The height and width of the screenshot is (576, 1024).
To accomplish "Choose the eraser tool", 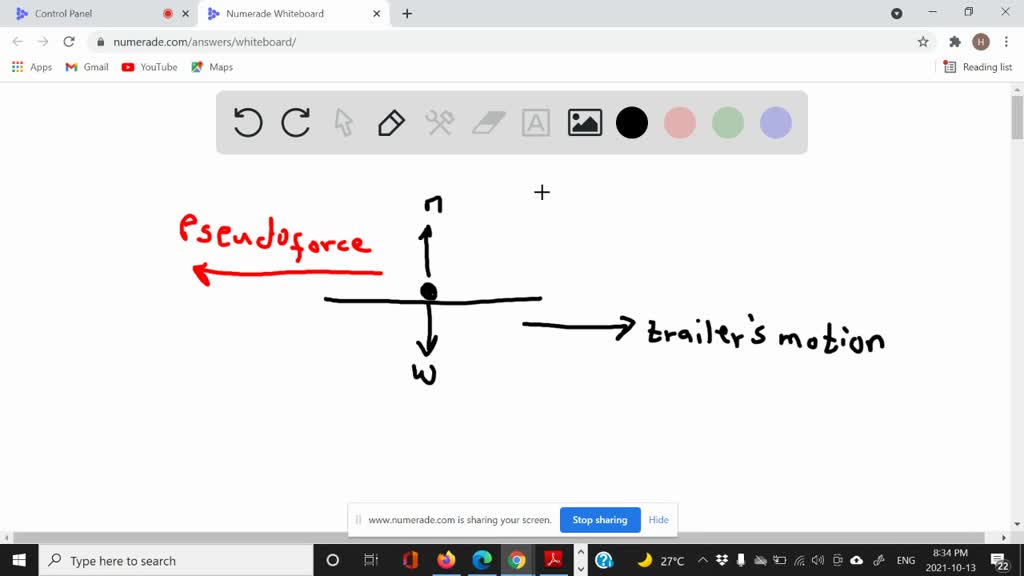I will tap(488, 123).
